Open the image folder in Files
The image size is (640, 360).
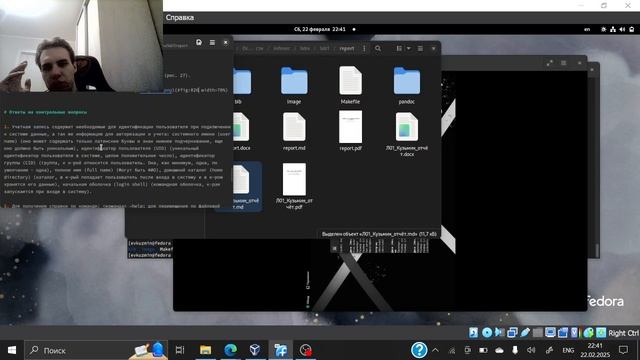294,81
